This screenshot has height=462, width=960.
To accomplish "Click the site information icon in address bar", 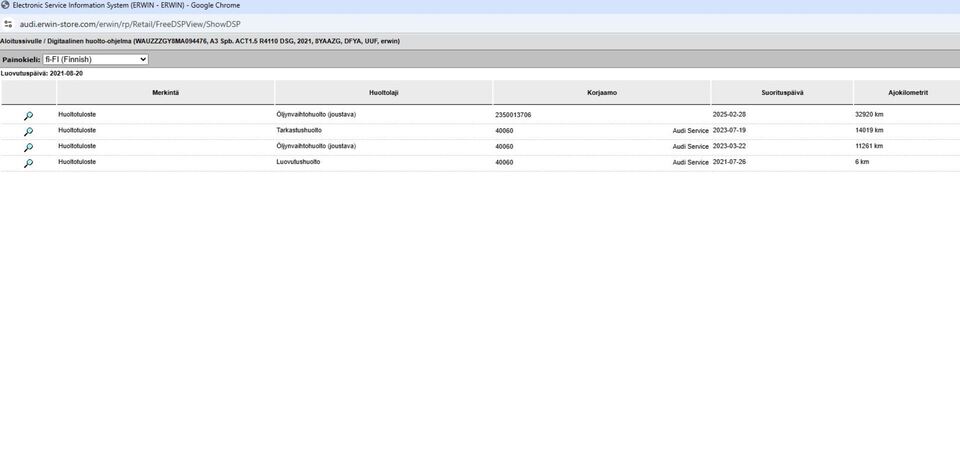I will pos(8,23).
